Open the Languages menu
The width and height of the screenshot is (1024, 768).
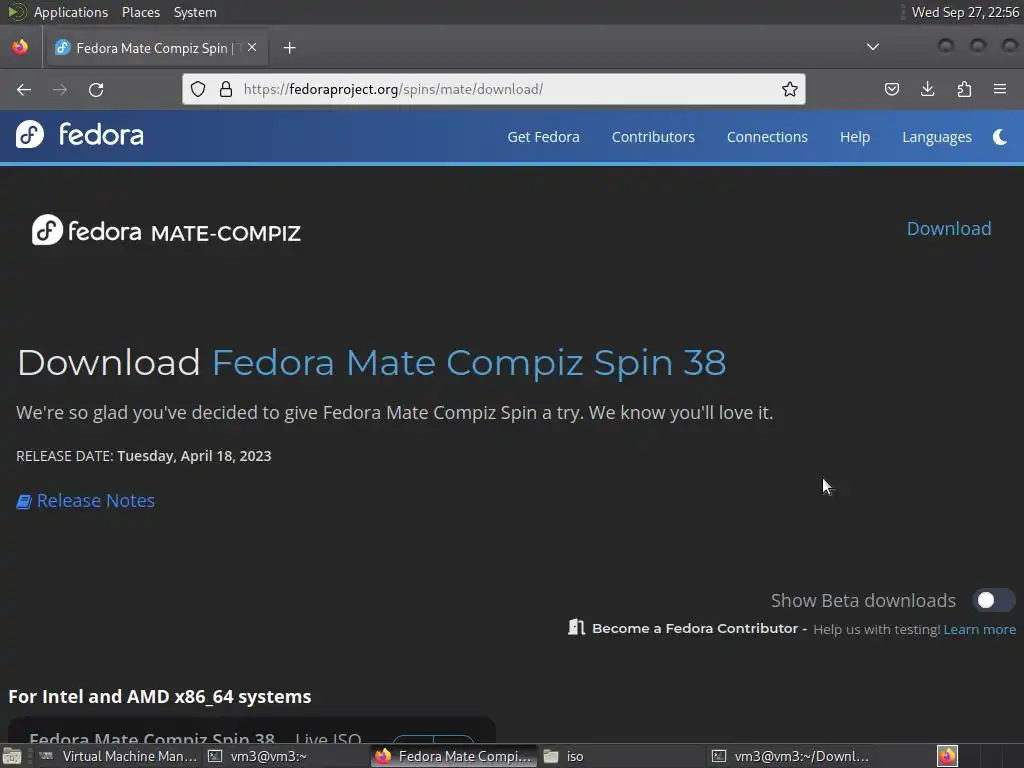click(x=936, y=137)
